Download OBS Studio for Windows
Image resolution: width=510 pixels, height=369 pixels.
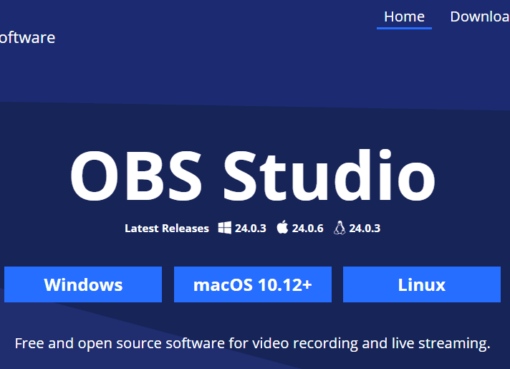[83, 284]
